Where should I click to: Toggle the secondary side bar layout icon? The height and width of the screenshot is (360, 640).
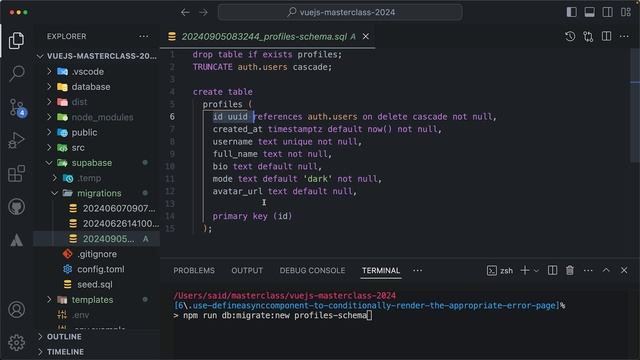607,12
